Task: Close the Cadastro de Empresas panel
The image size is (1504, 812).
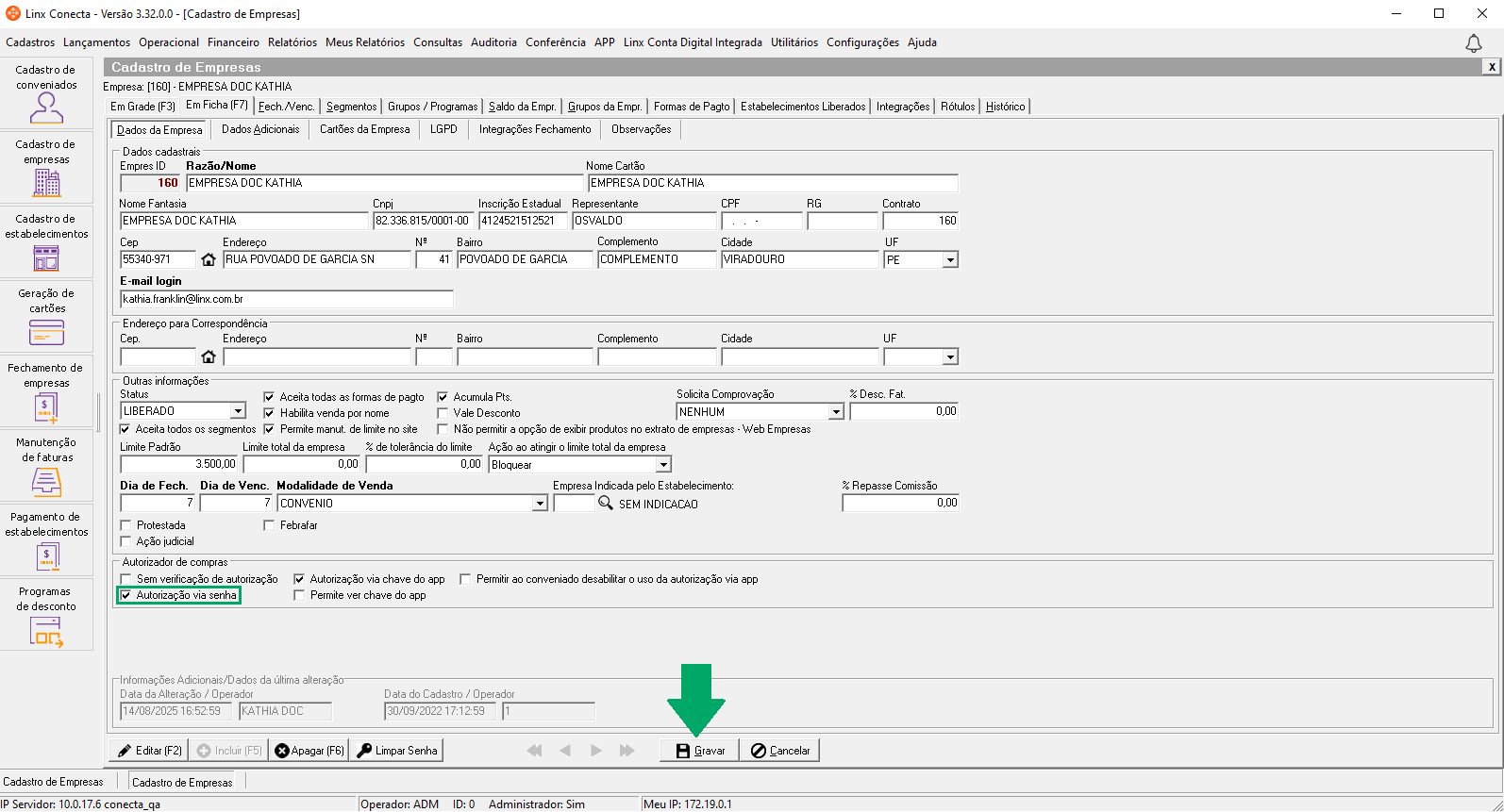Action: coord(1491,67)
